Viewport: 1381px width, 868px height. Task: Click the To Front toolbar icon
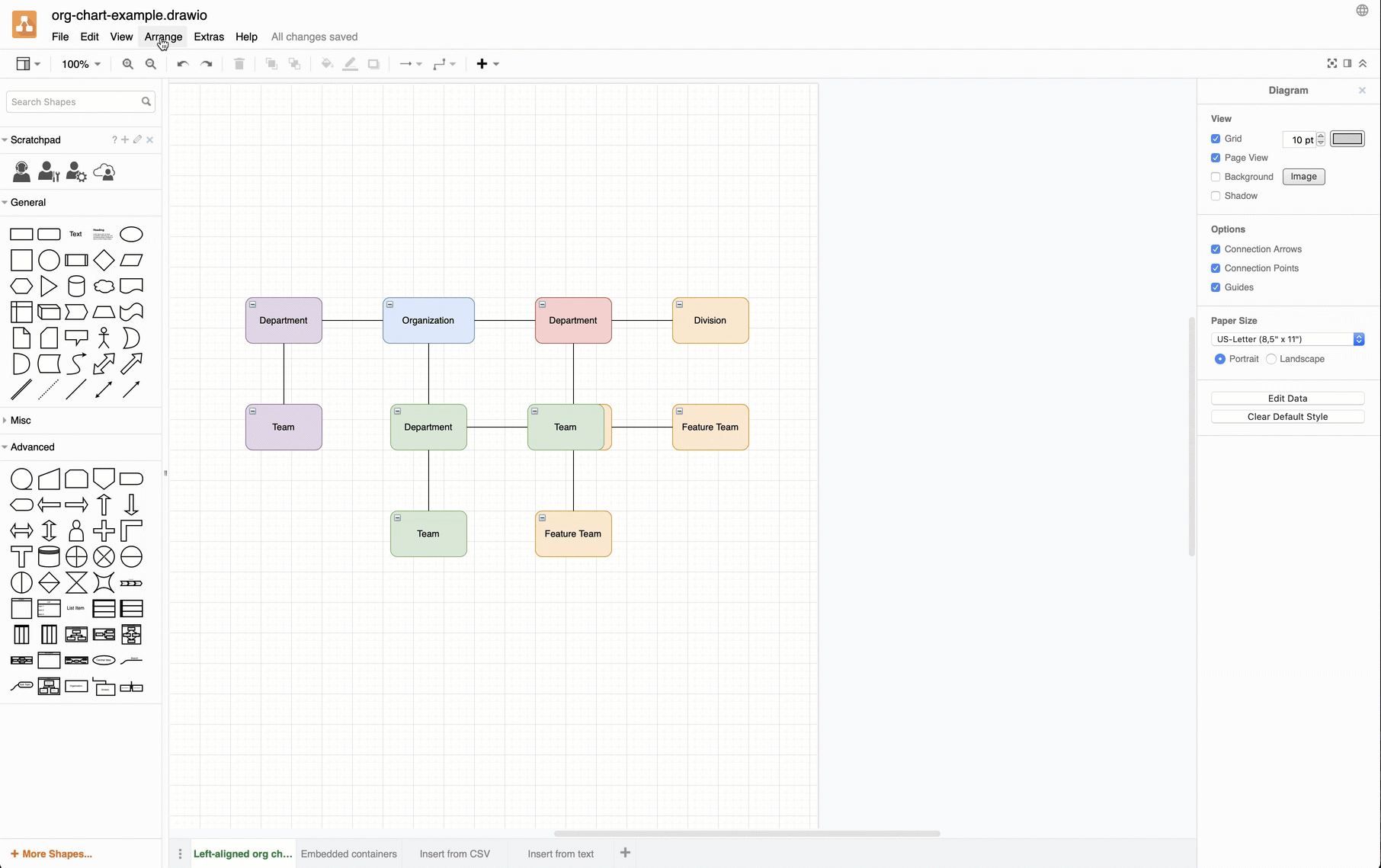271,64
